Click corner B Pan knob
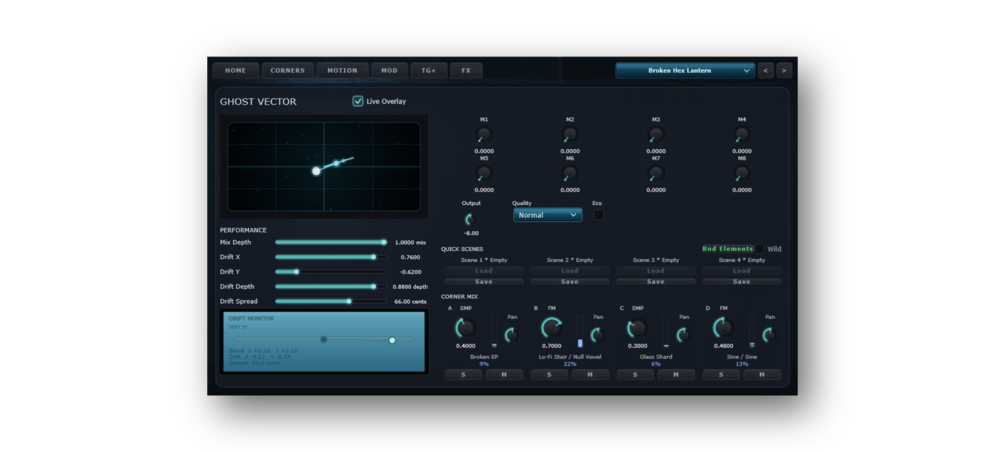The height and width of the screenshot is (452, 1005). [597, 335]
